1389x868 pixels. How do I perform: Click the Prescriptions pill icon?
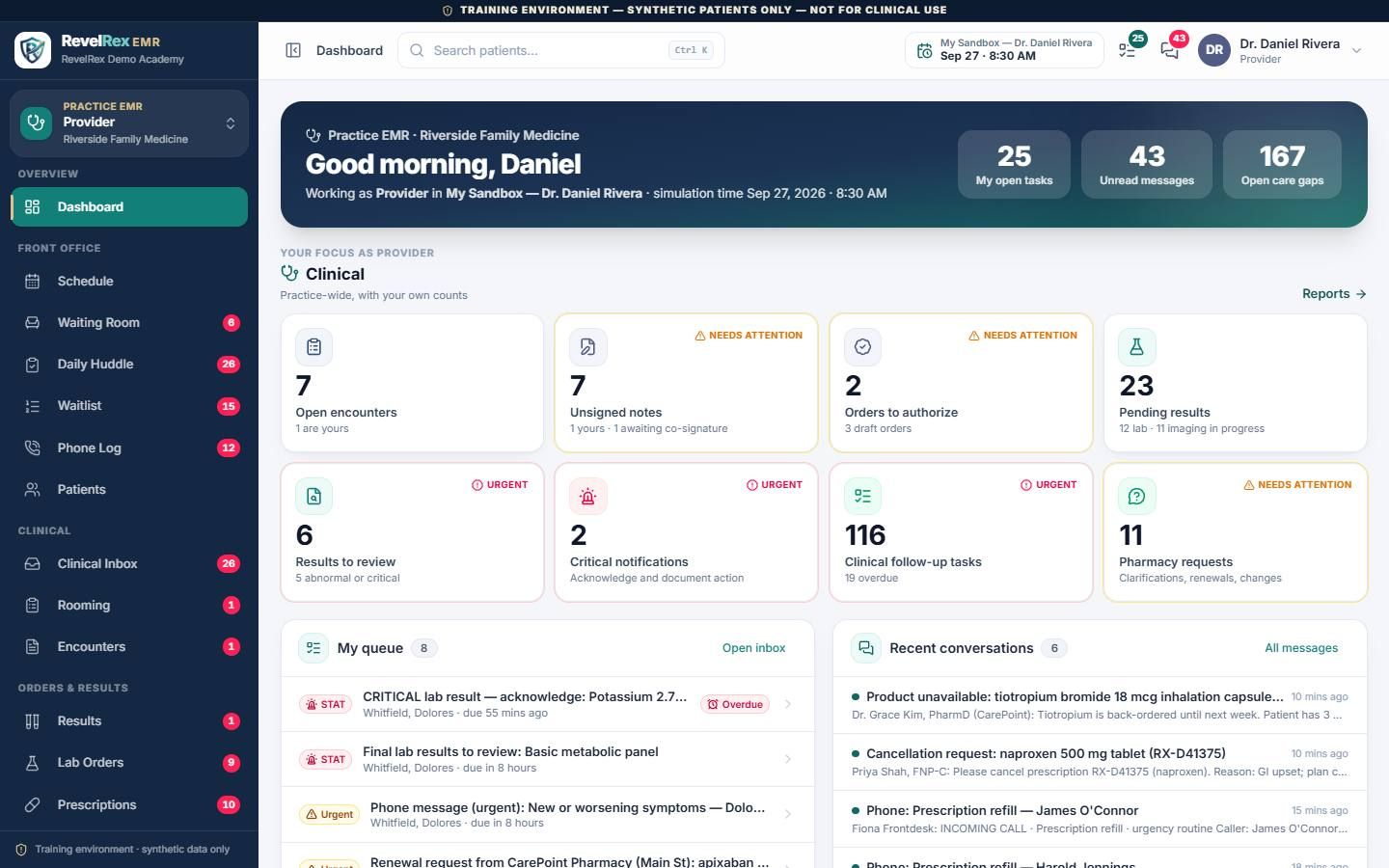tap(32, 804)
